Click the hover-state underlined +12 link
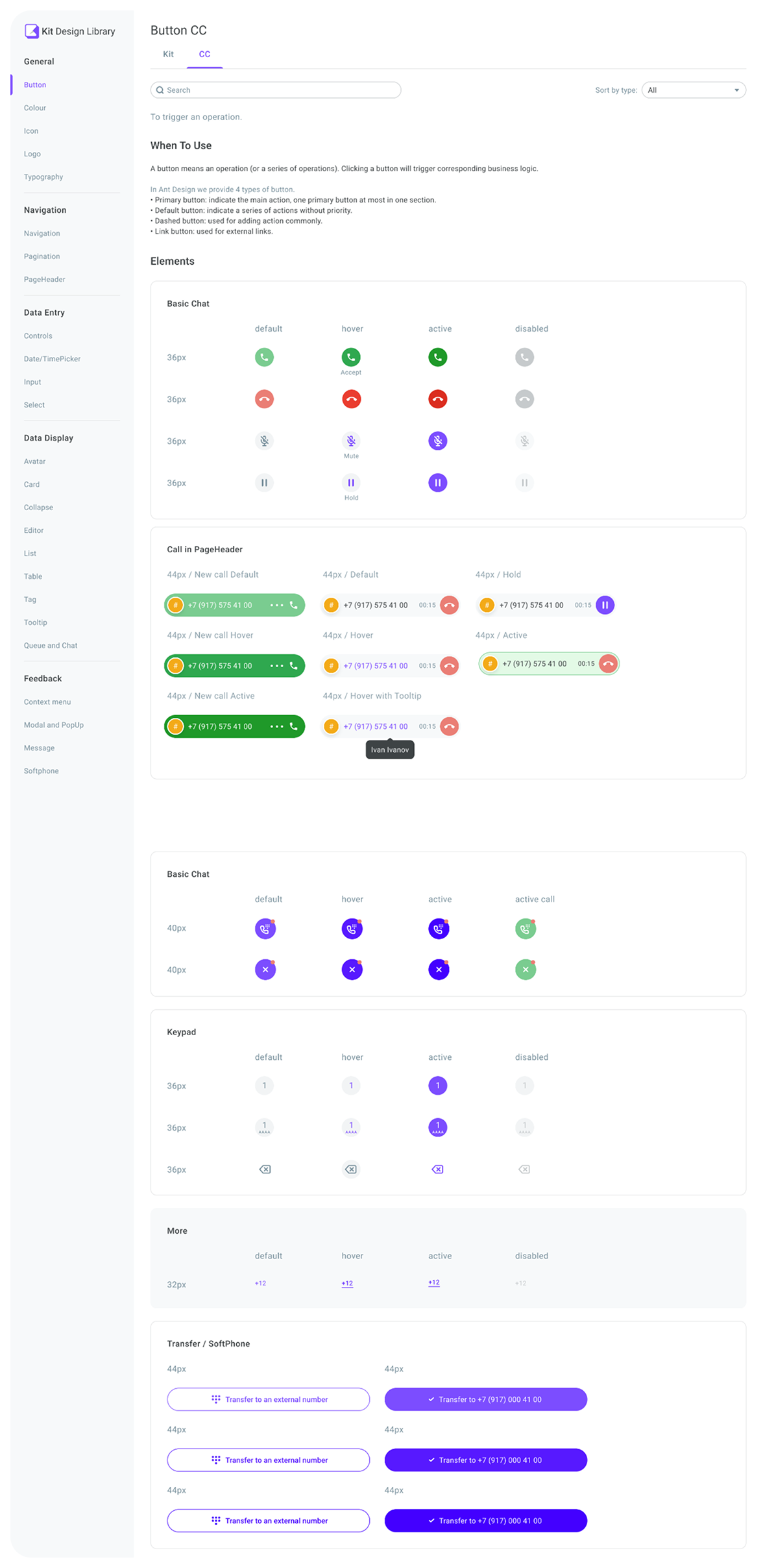Screen dimensions: 763x1568 (347, 1283)
